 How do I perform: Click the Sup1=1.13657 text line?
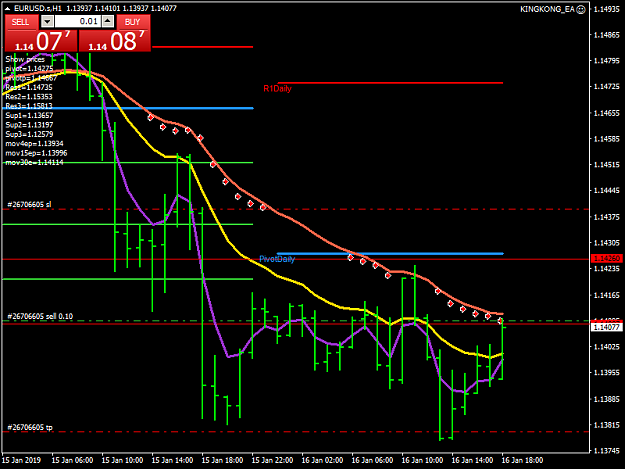(x=29, y=116)
